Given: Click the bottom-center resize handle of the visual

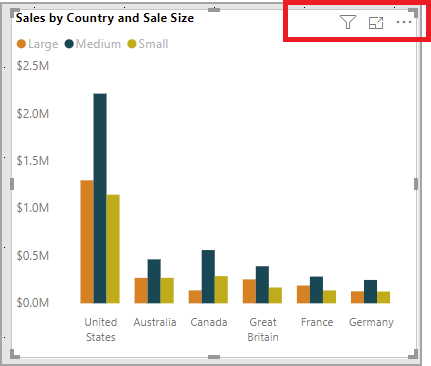Looking at the screenshot, I should click(214, 357).
